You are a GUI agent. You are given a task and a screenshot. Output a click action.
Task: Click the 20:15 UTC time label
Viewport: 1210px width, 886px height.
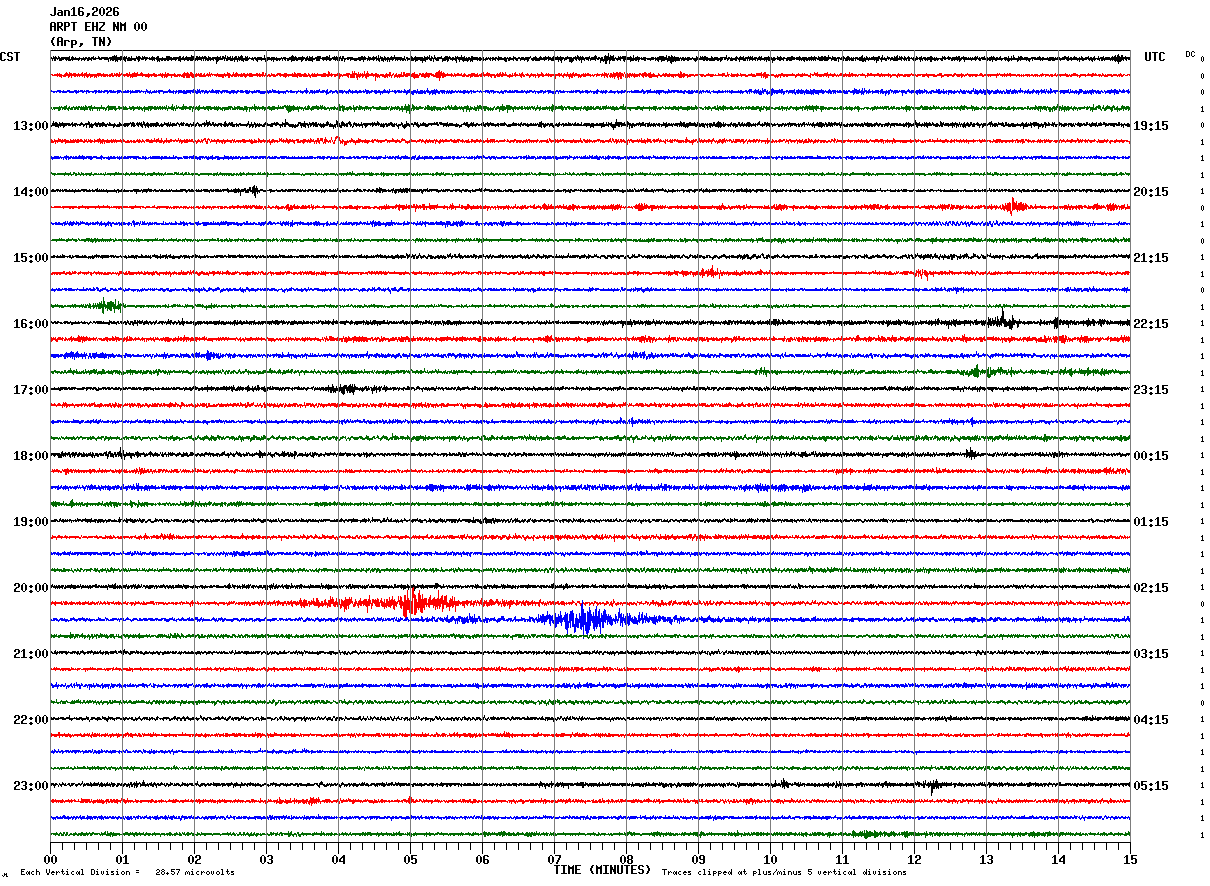1151,192
